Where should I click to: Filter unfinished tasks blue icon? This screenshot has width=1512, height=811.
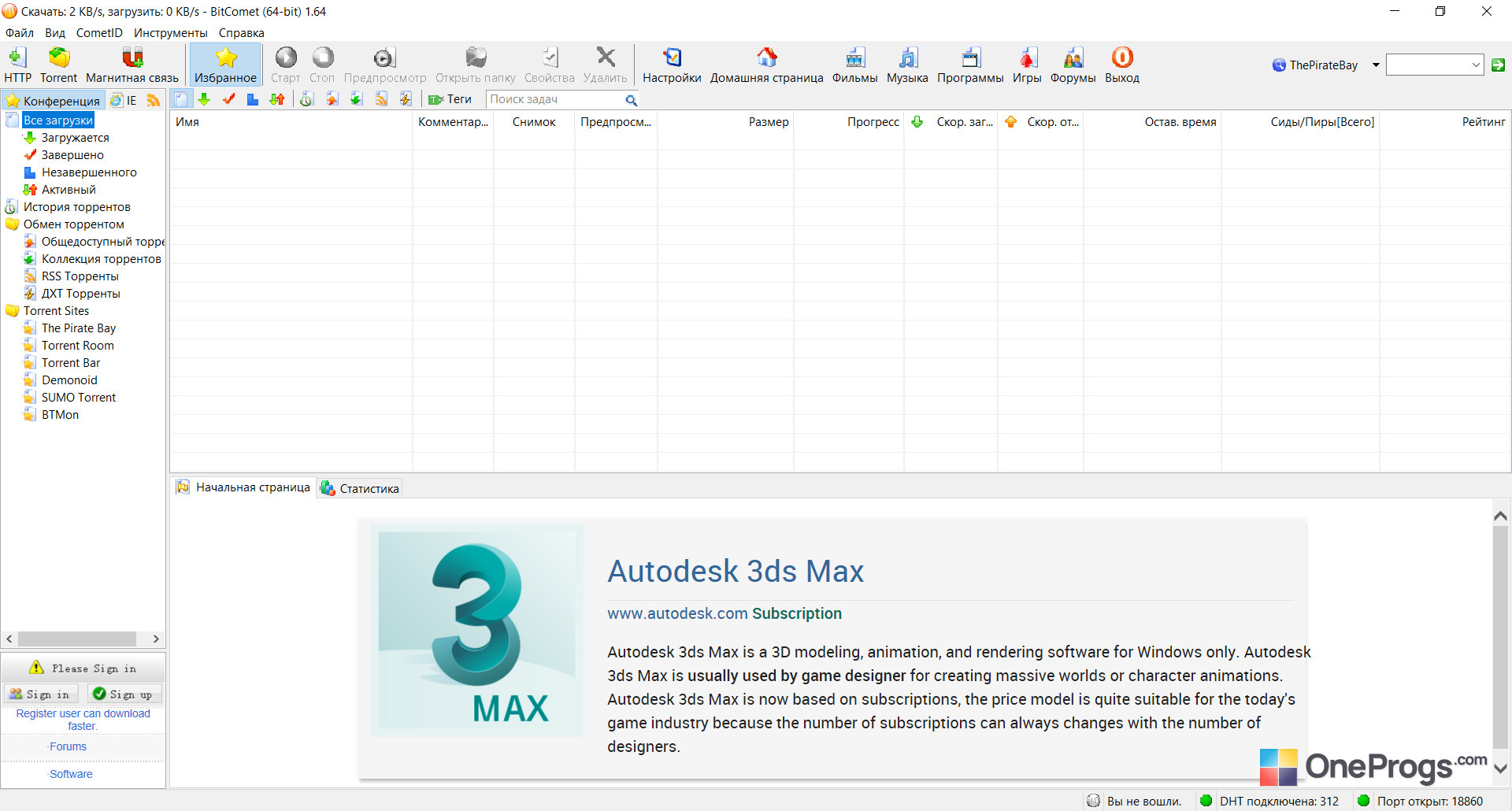pos(253,99)
